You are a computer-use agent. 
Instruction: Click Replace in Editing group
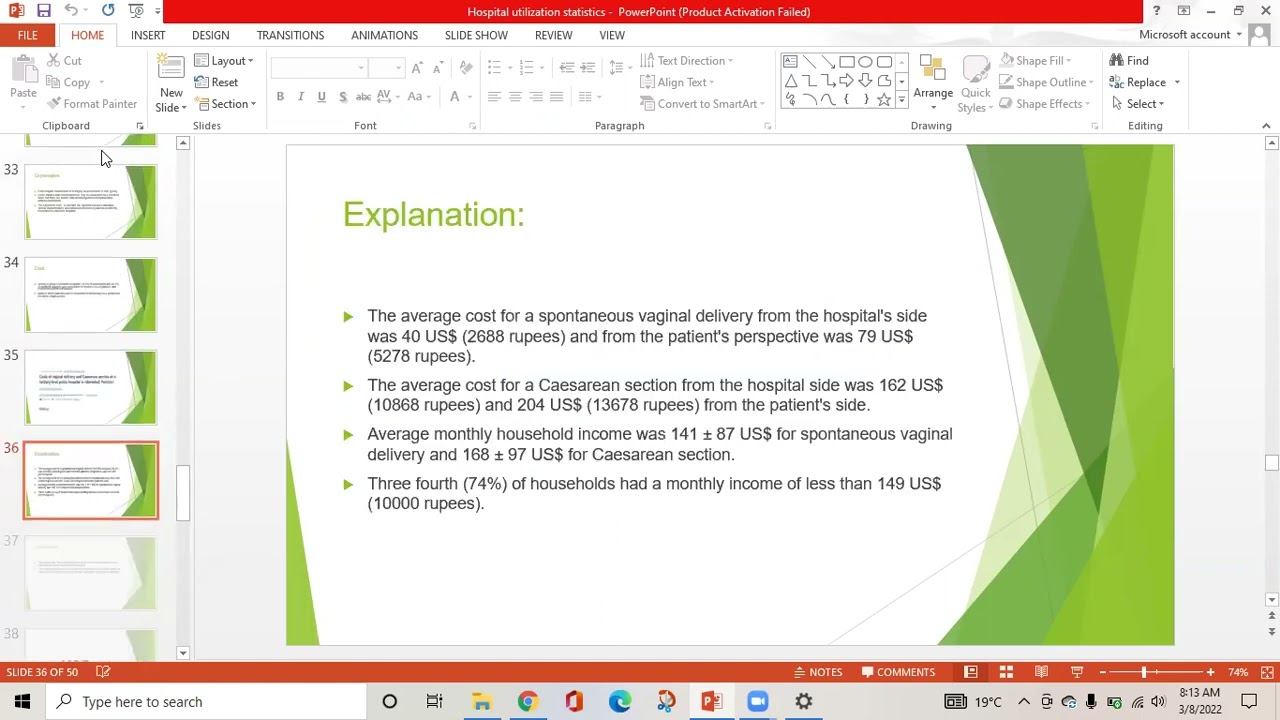point(1138,82)
